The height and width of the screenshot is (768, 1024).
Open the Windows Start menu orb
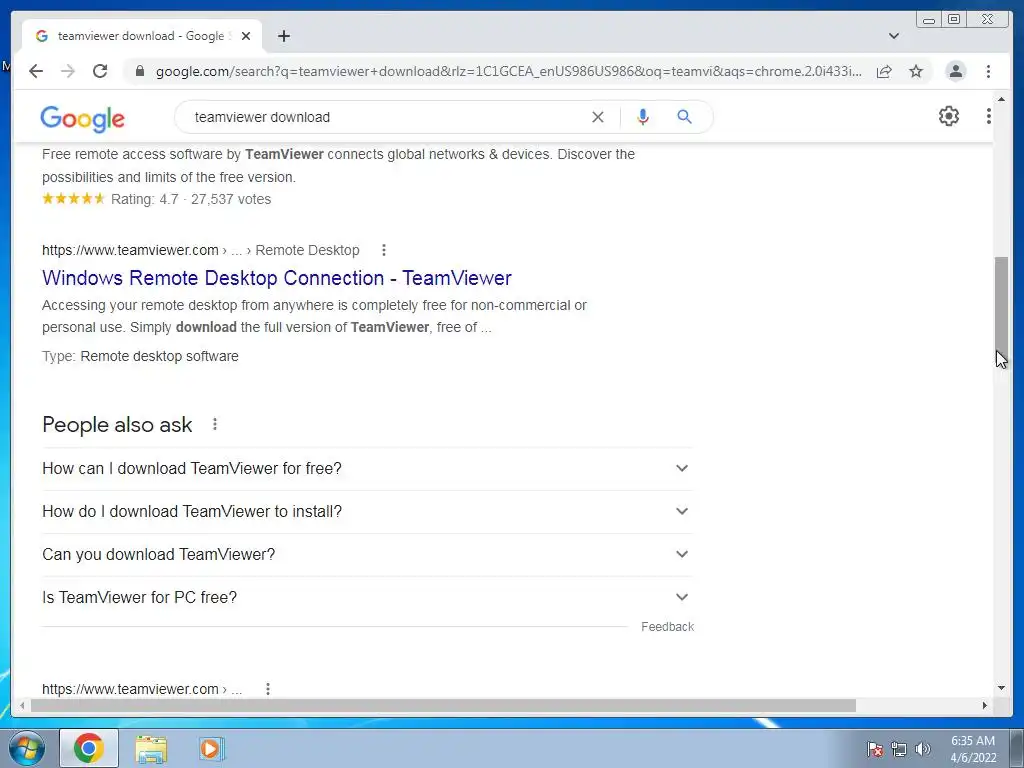click(x=27, y=748)
